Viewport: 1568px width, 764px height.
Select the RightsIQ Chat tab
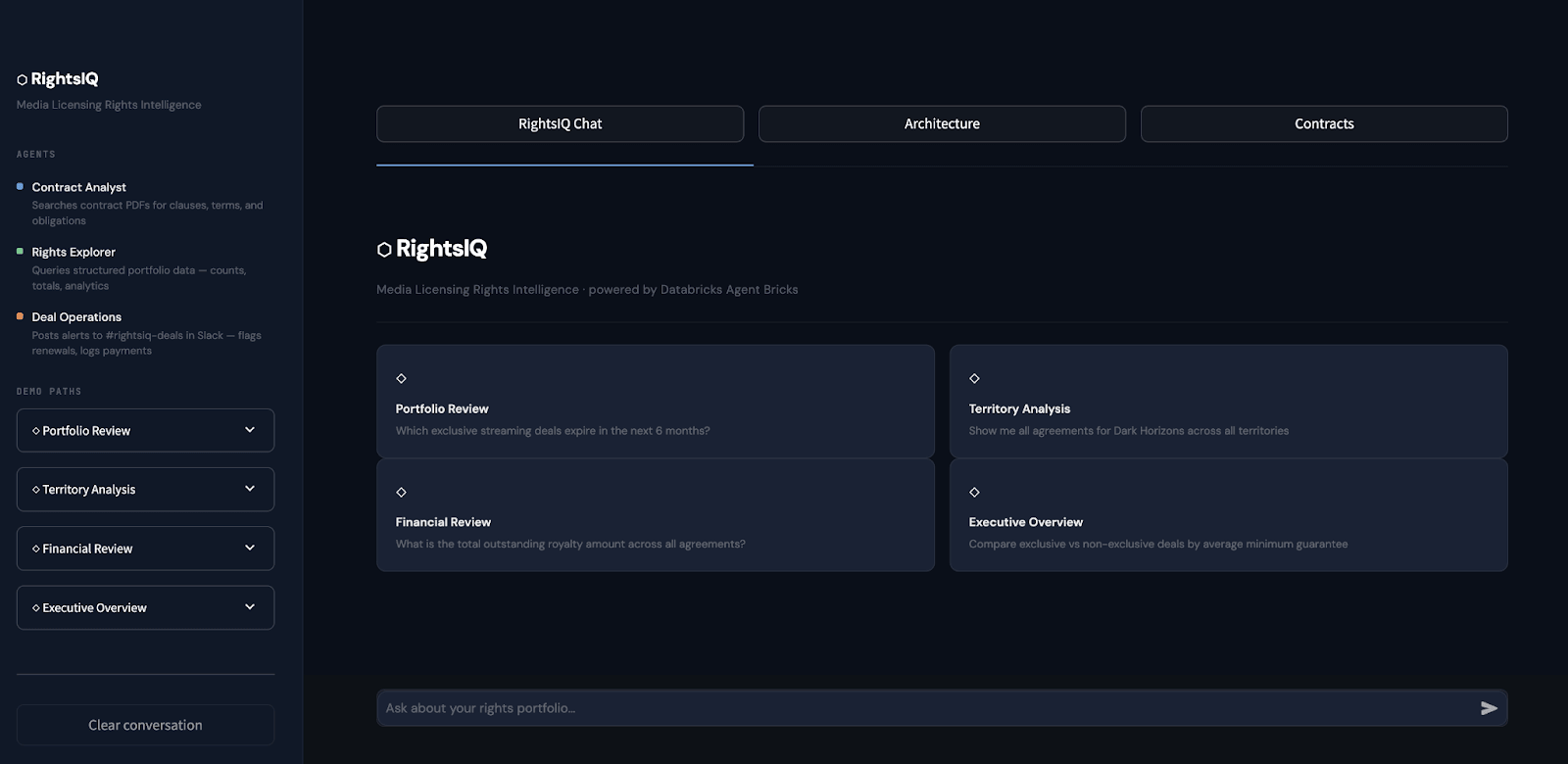point(560,124)
